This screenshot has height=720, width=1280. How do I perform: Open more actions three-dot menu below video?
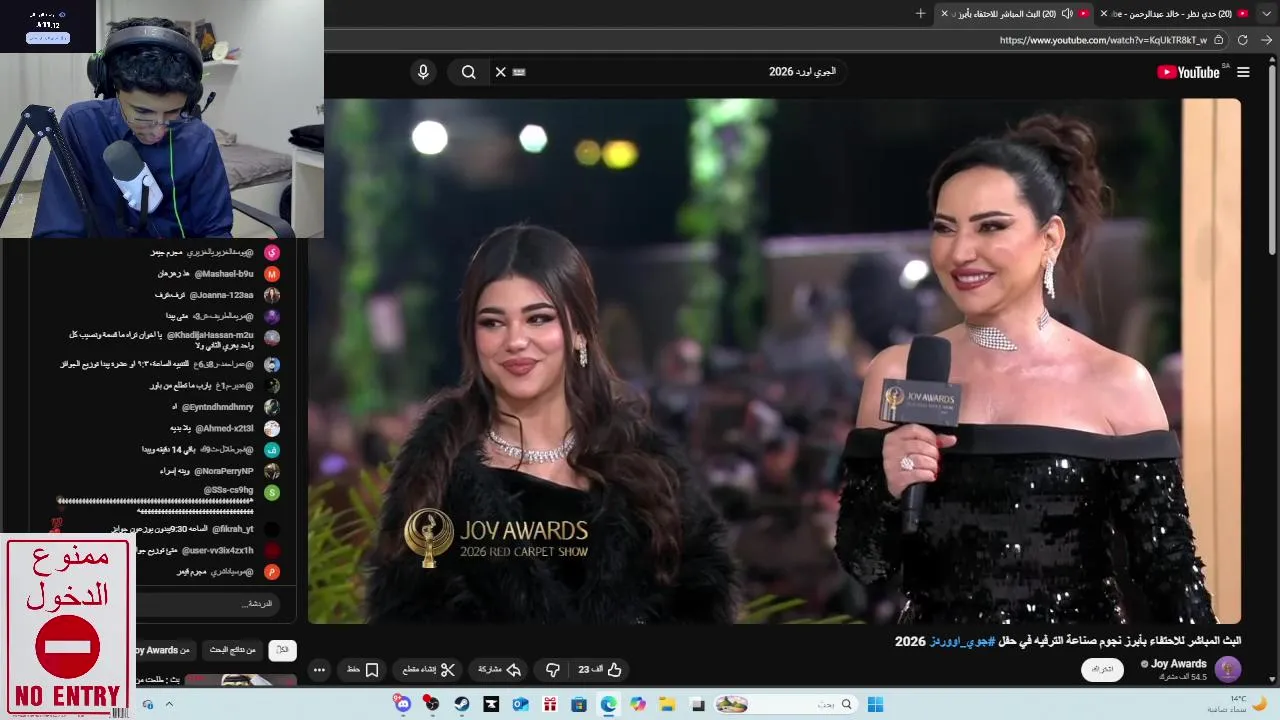pos(320,670)
